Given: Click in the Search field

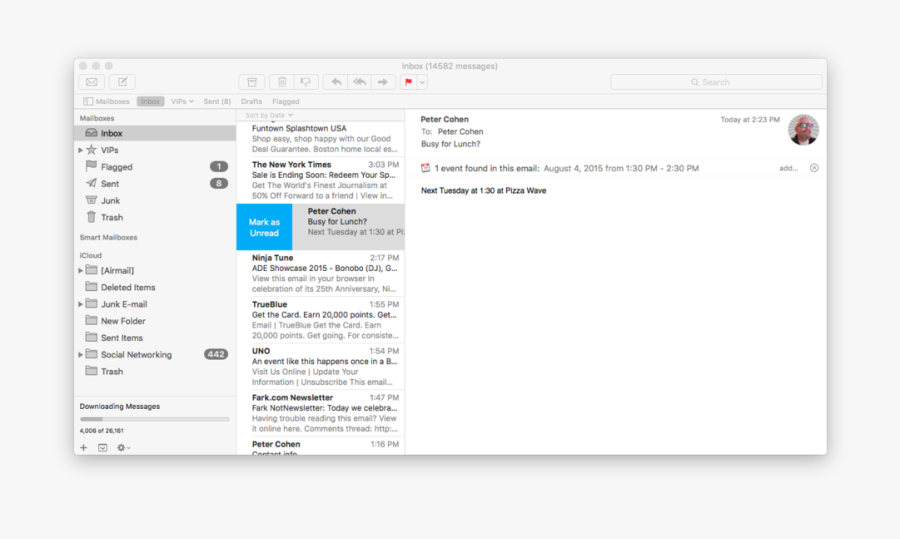Looking at the screenshot, I should pyautogui.click(x=716, y=82).
